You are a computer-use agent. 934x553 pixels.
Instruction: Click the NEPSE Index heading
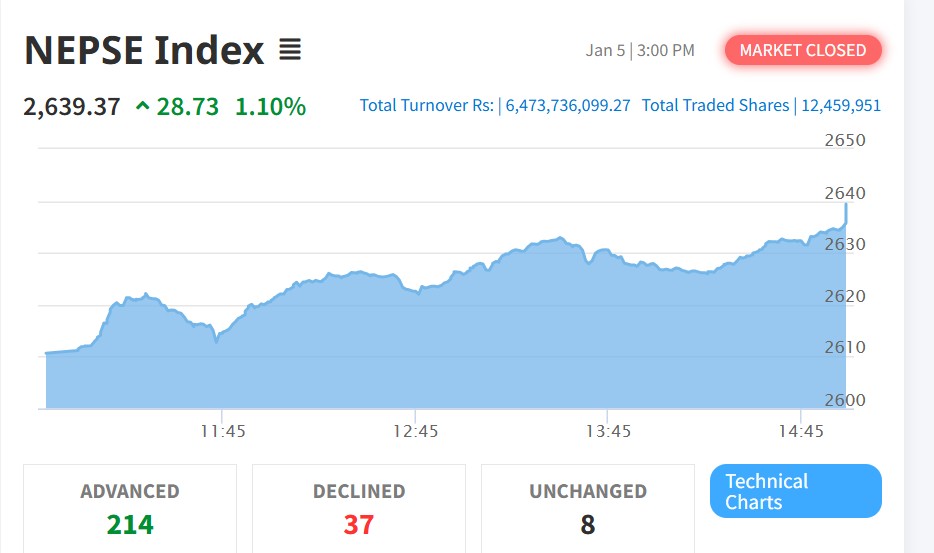pos(144,50)
